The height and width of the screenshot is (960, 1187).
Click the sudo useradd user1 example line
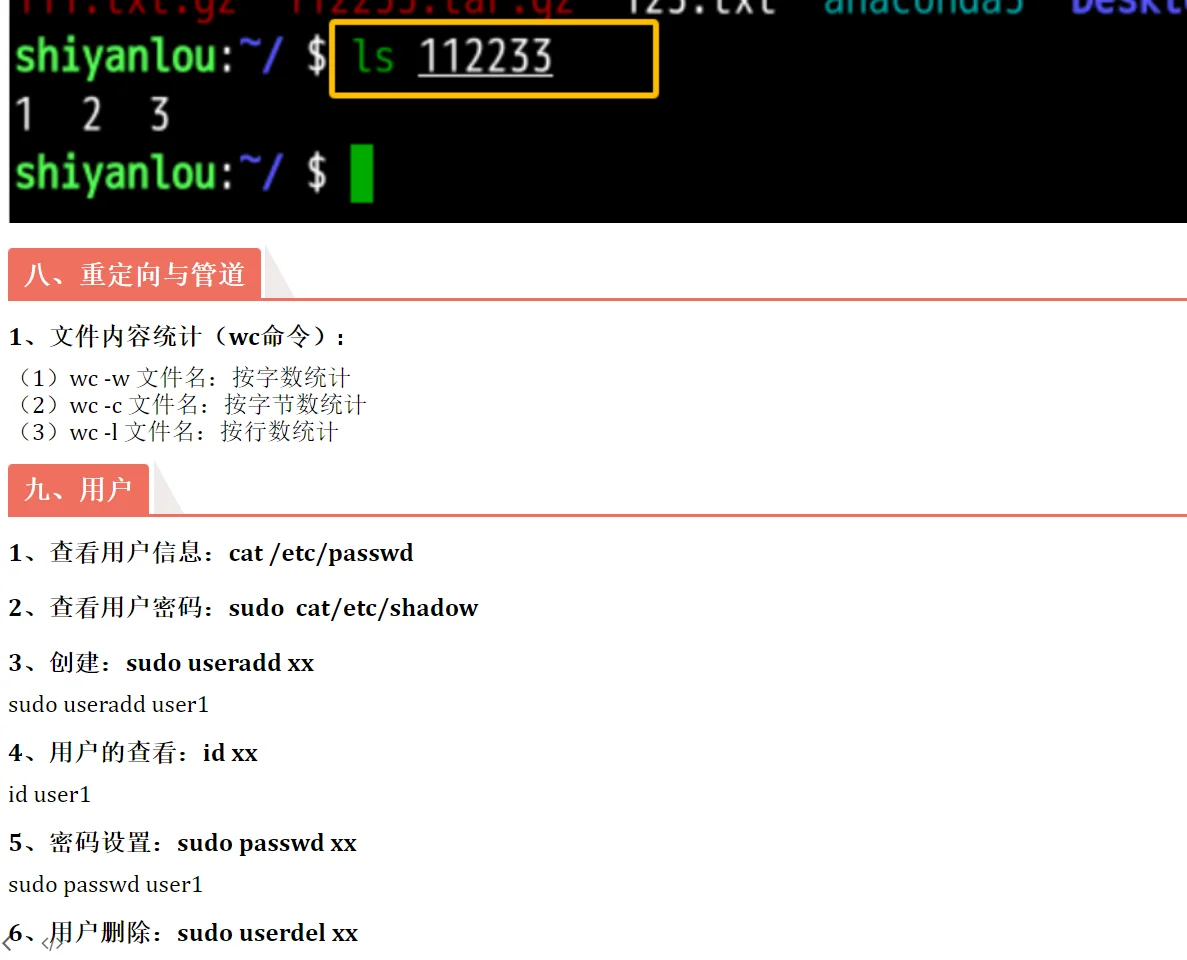point(108,704)
